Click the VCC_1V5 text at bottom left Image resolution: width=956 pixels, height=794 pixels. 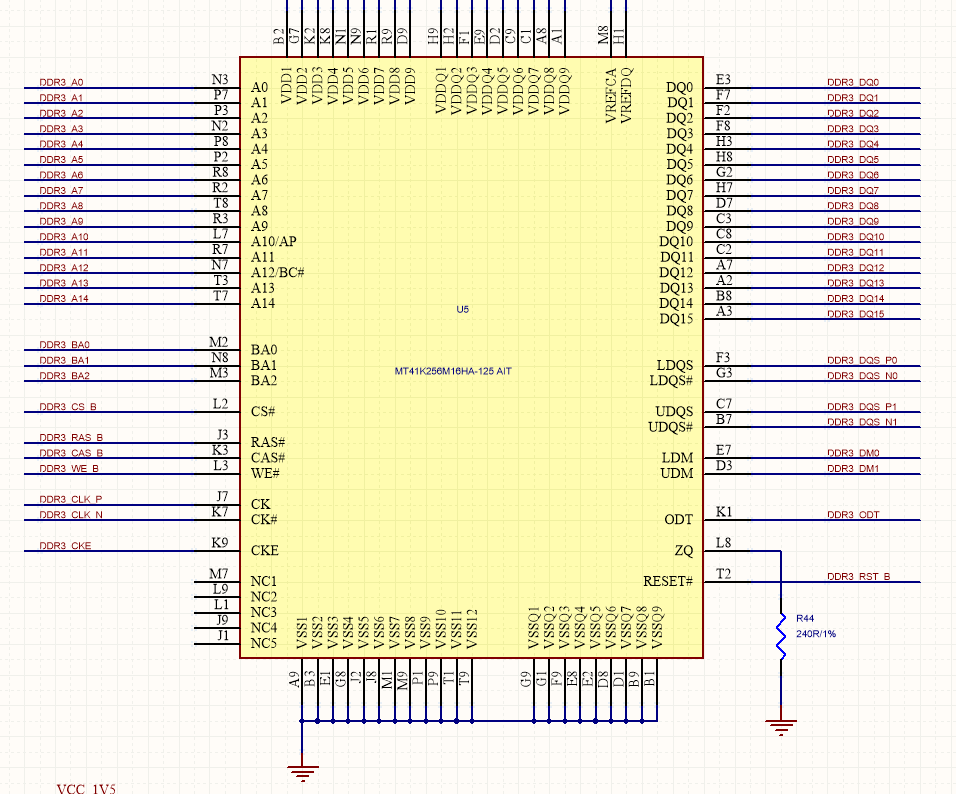86,788
